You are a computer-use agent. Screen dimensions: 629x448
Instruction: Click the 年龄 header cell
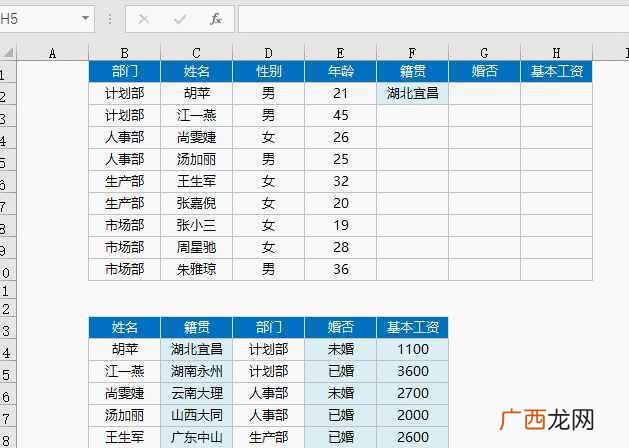340,71
